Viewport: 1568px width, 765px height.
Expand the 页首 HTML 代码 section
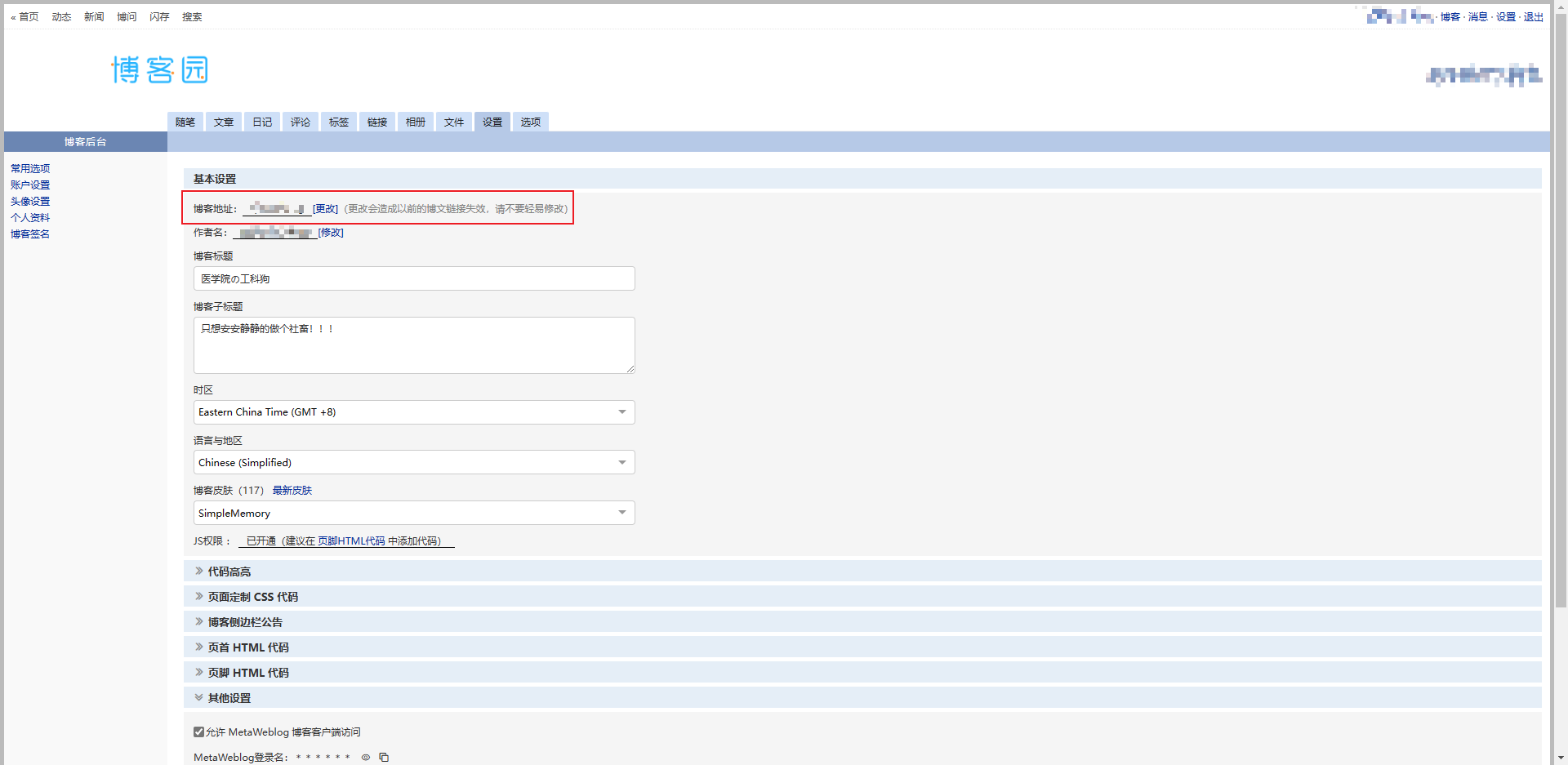(x=862, y=647)
